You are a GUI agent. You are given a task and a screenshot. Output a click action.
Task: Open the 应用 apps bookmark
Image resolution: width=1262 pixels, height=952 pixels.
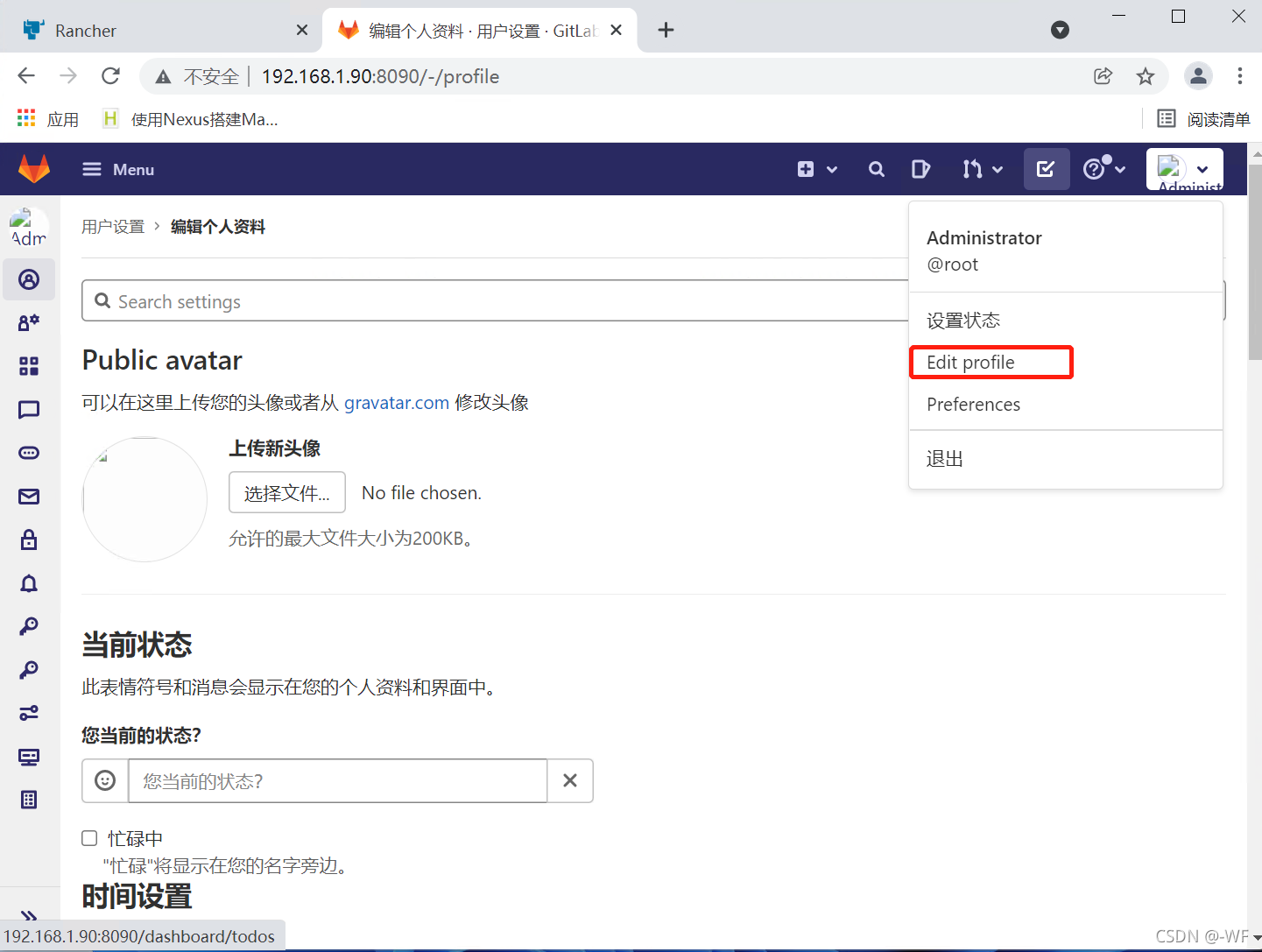(48, 119)
